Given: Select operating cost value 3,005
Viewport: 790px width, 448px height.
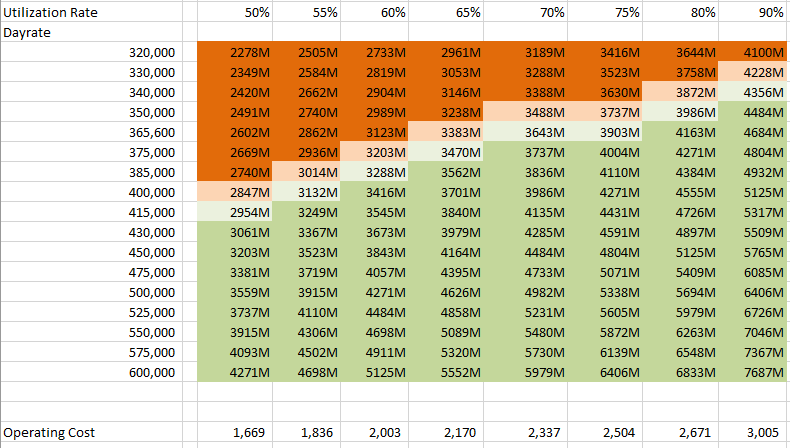Looking at the screenshot, I should tap(753, 432).
